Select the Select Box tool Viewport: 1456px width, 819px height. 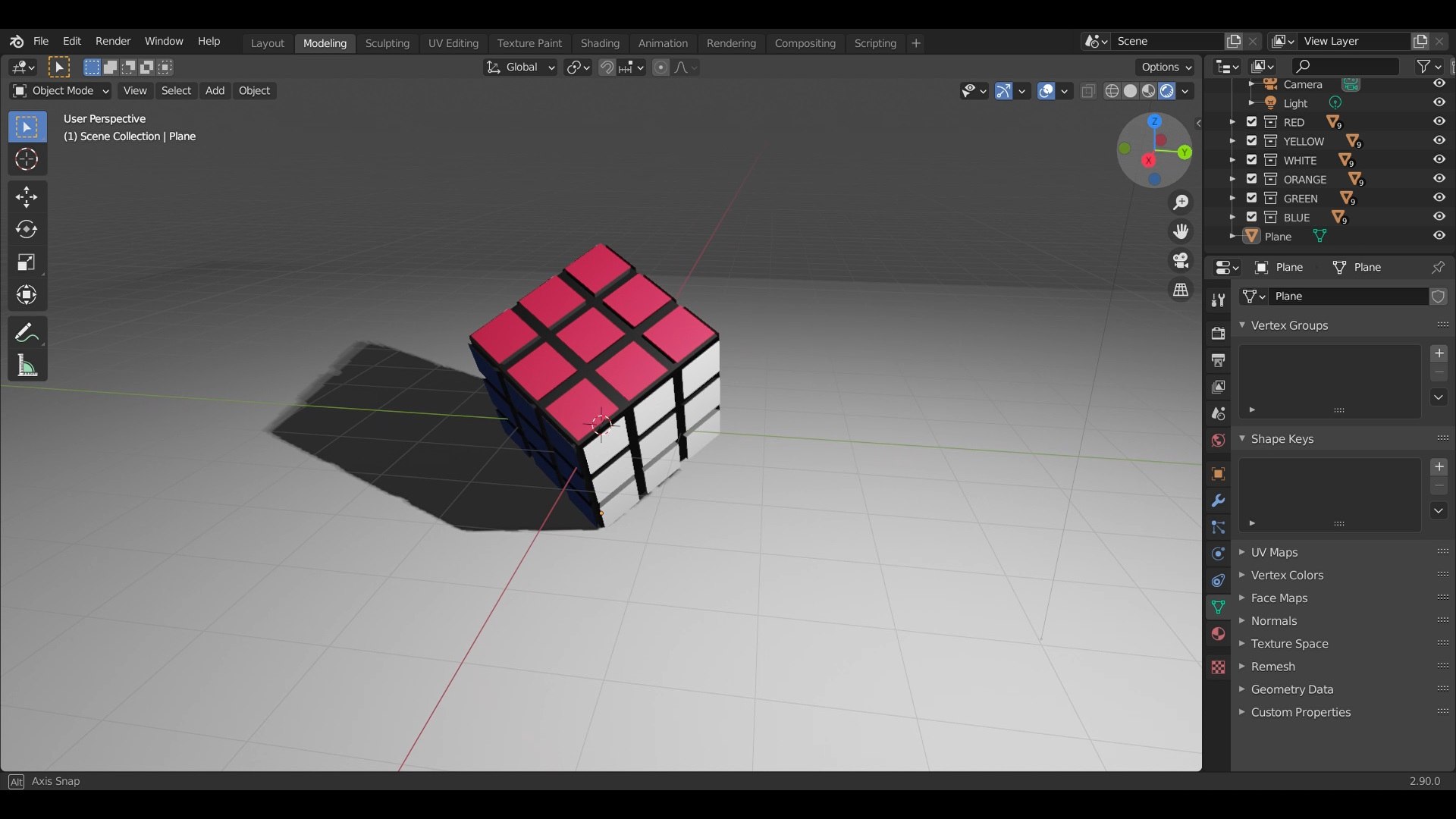pyautogui.click(x=27, y=127)
